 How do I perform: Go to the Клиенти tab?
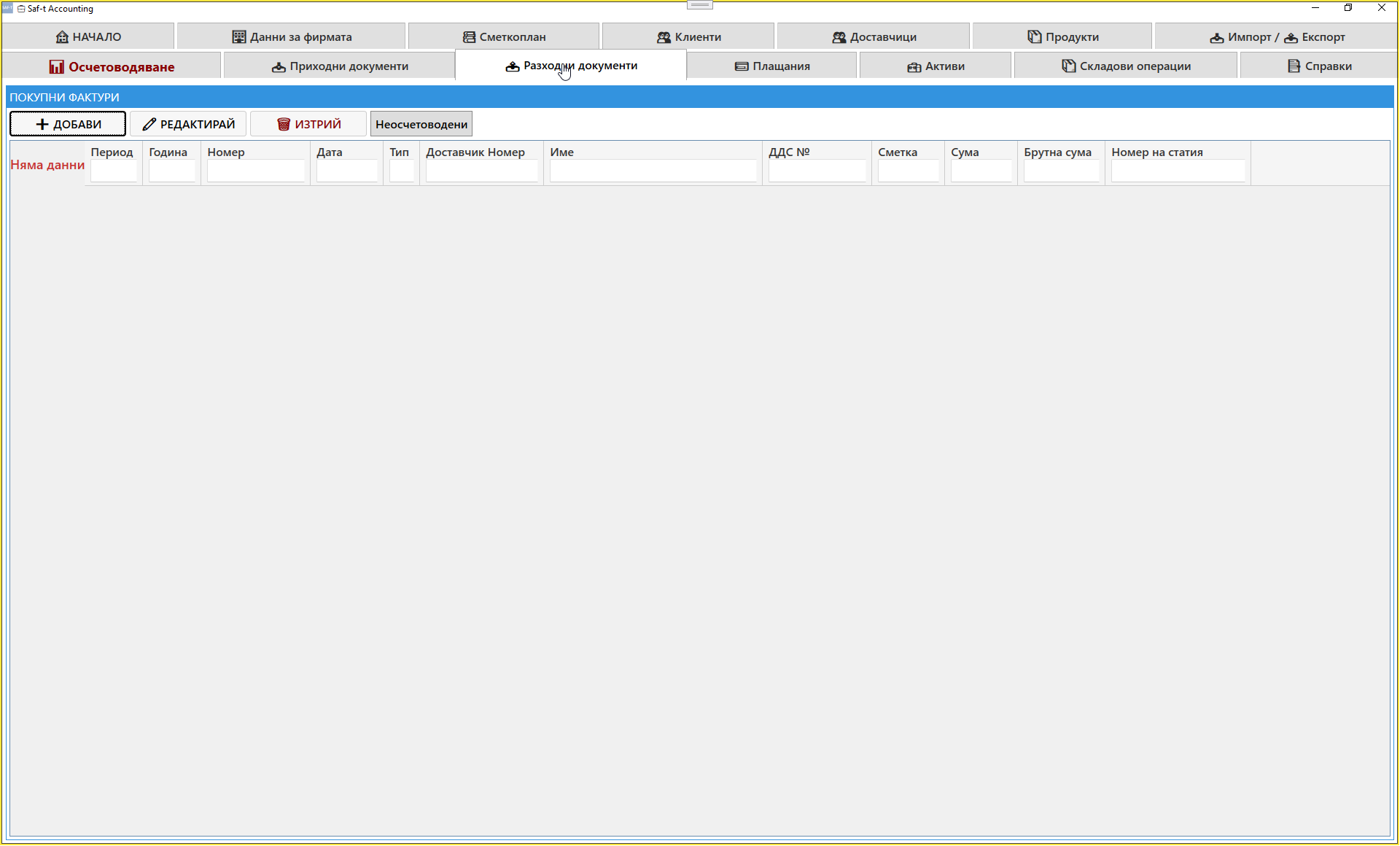point(688,36)
